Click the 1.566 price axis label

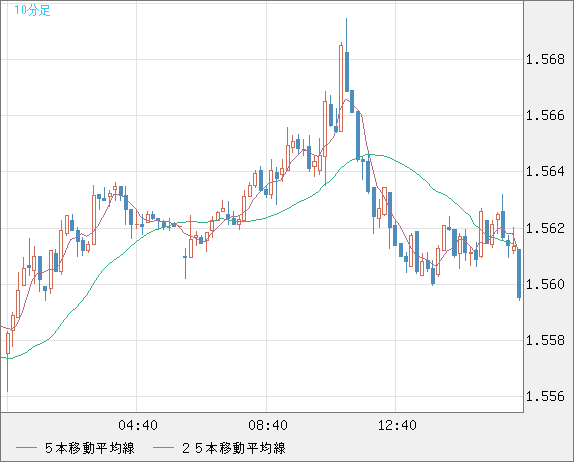(545, 116)
